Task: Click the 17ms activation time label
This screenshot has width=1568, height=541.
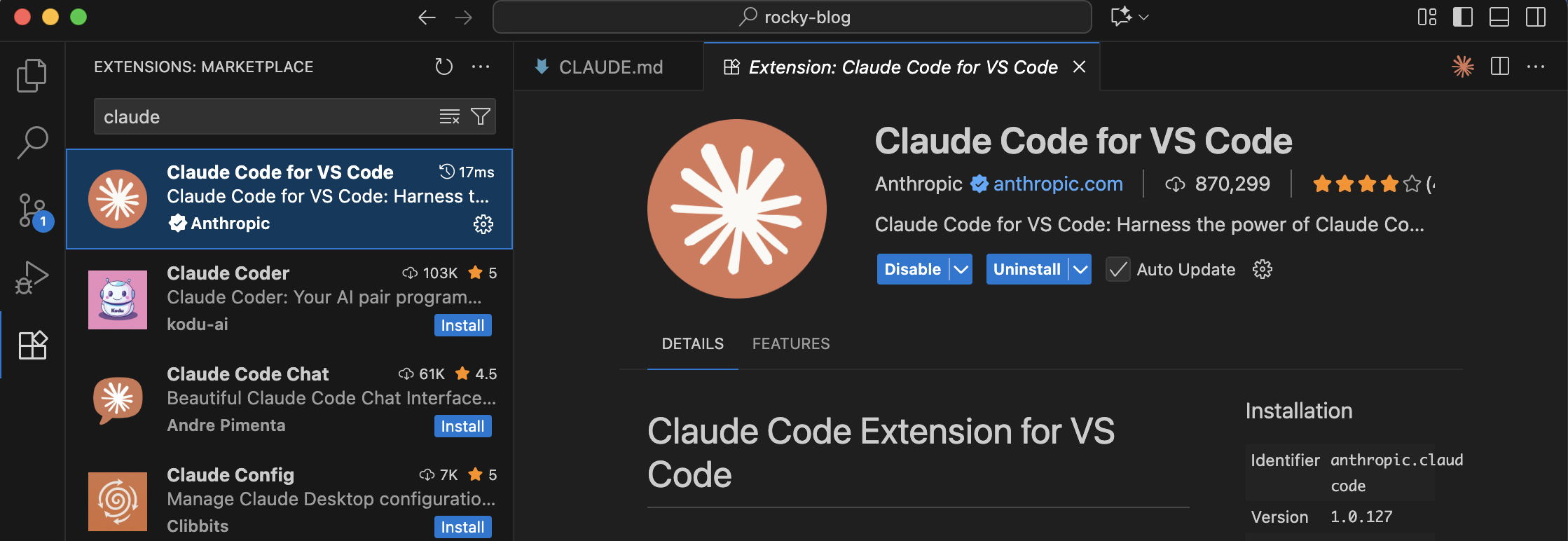Action: (467, 172)
